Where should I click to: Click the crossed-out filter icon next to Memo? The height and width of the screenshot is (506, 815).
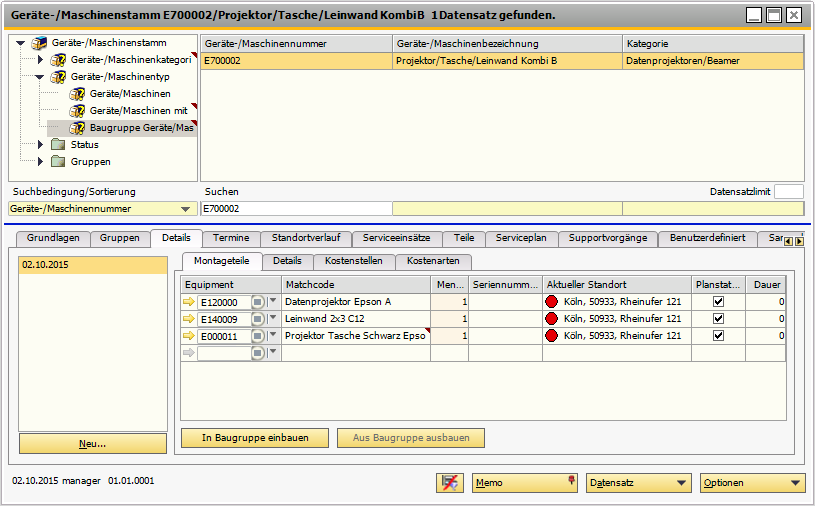pos(450,483)
